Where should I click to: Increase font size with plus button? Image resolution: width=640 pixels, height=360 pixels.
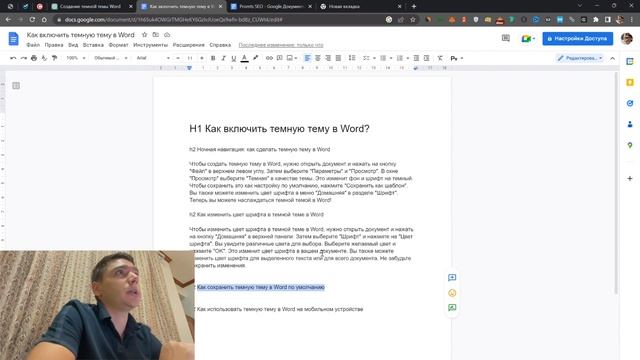click(202, 58)
